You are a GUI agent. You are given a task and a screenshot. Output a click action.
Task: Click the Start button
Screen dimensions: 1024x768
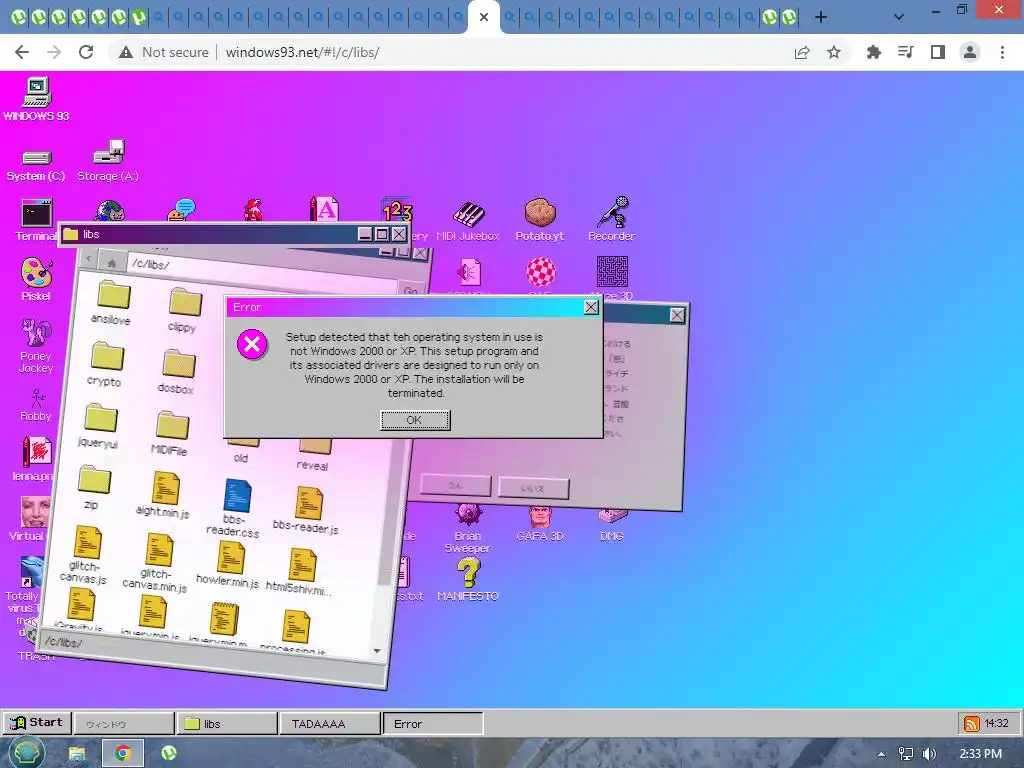click(37, 723)
